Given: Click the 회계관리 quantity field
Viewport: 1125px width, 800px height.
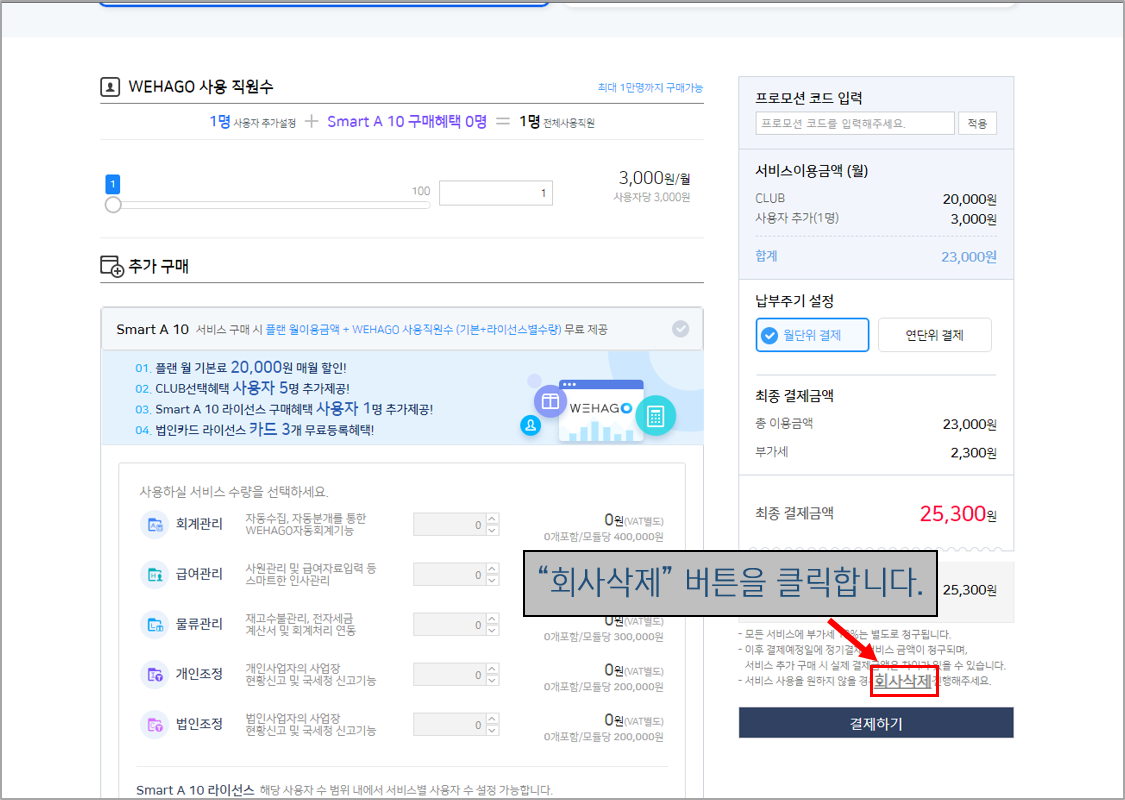Looking at the screenshot, I should [x=449, y=524].
